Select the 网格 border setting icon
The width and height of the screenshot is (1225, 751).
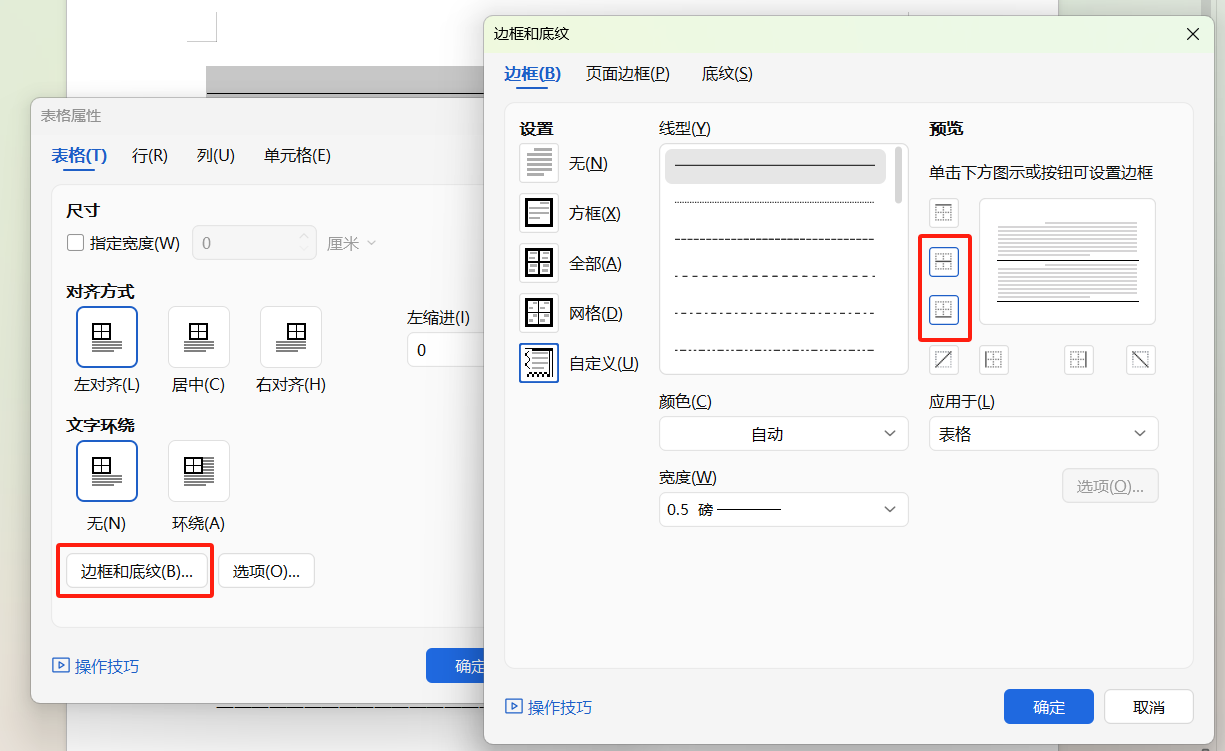(x=538, y=312)
